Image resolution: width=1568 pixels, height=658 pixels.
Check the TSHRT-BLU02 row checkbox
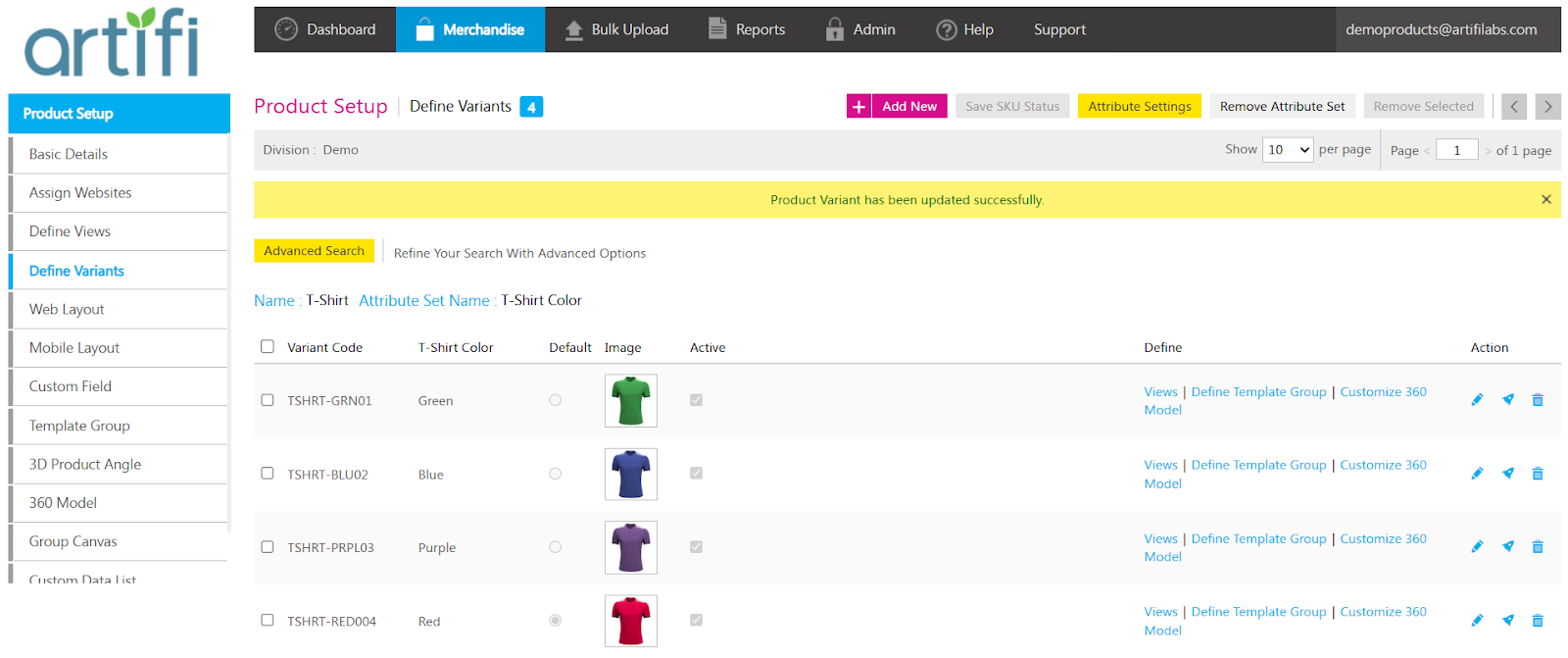(268, 473)
